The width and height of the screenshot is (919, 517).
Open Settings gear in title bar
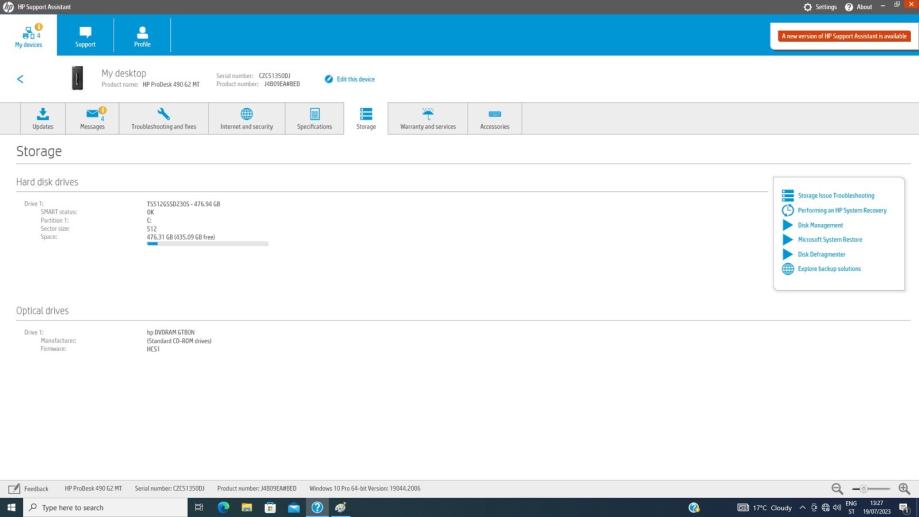pos(820,7)
